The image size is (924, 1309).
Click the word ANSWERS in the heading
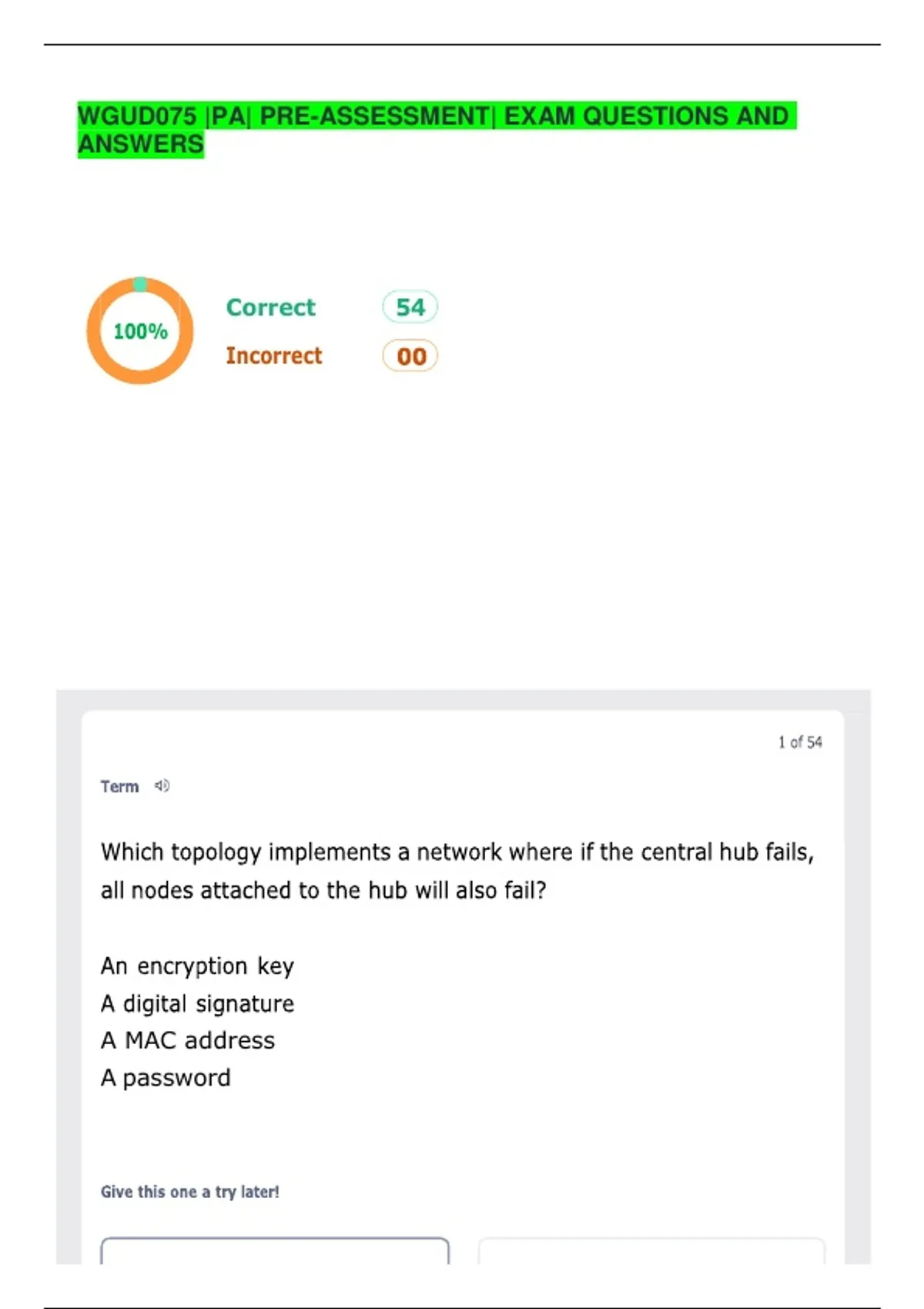(x=141, y=144)
